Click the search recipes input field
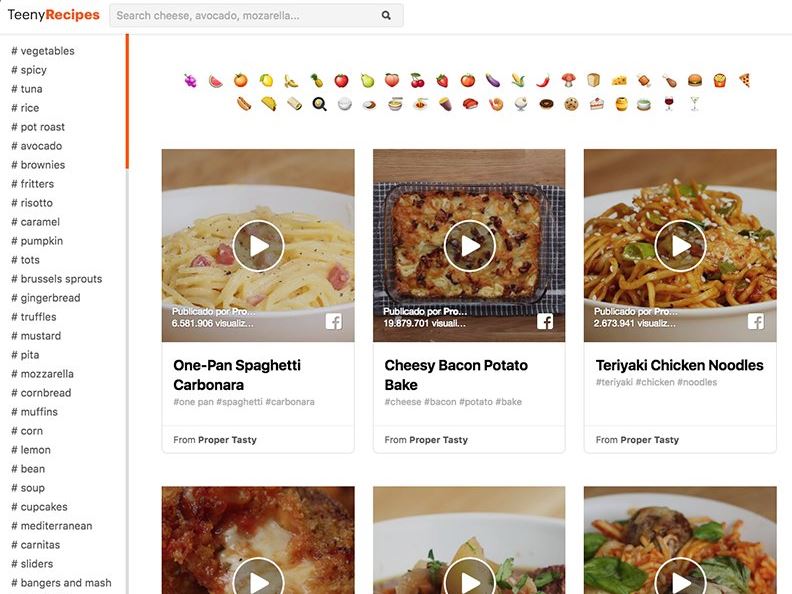 [256, 15]
